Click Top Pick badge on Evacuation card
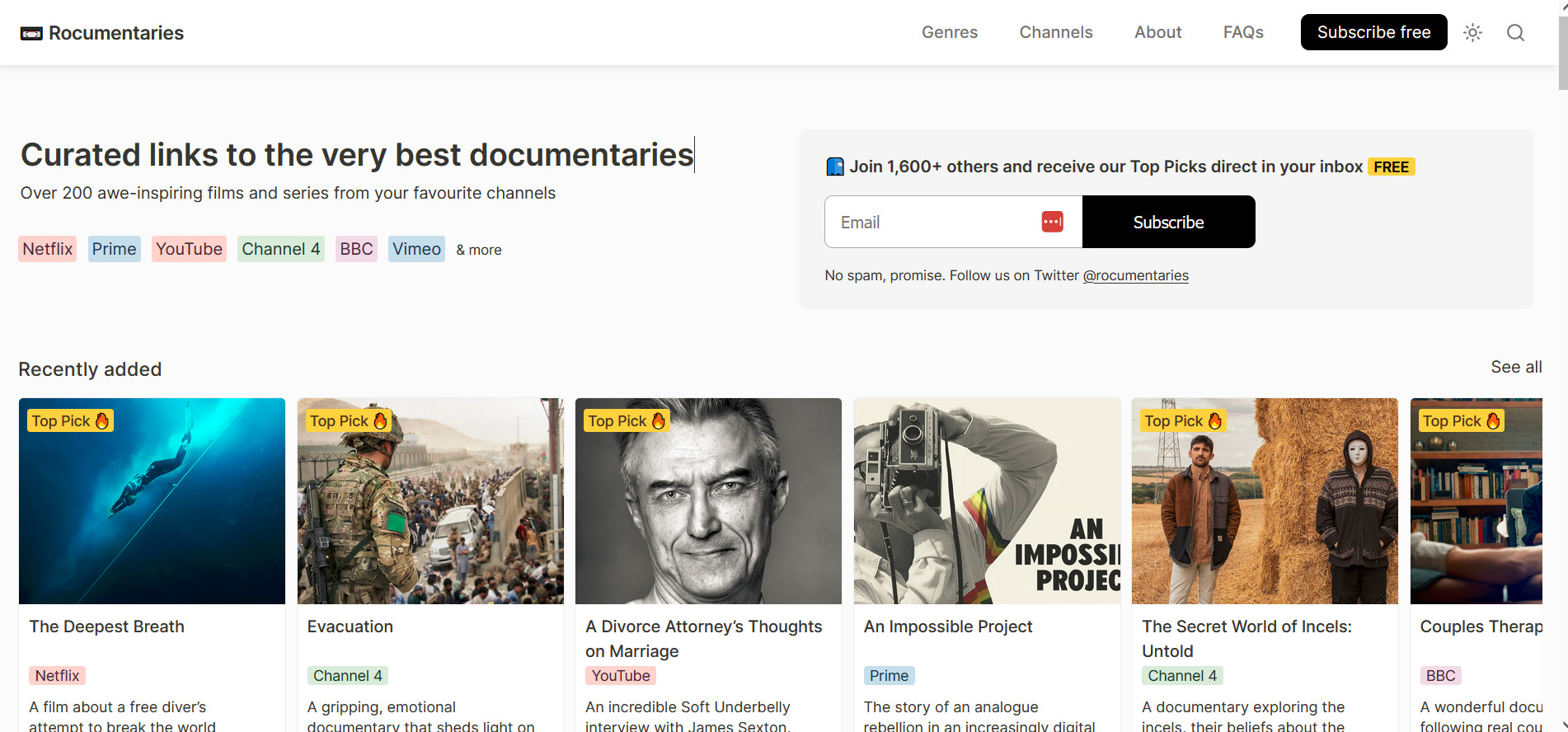This screenshot has height=732, width=1568. pyautogui.click(x=348, y=420)
